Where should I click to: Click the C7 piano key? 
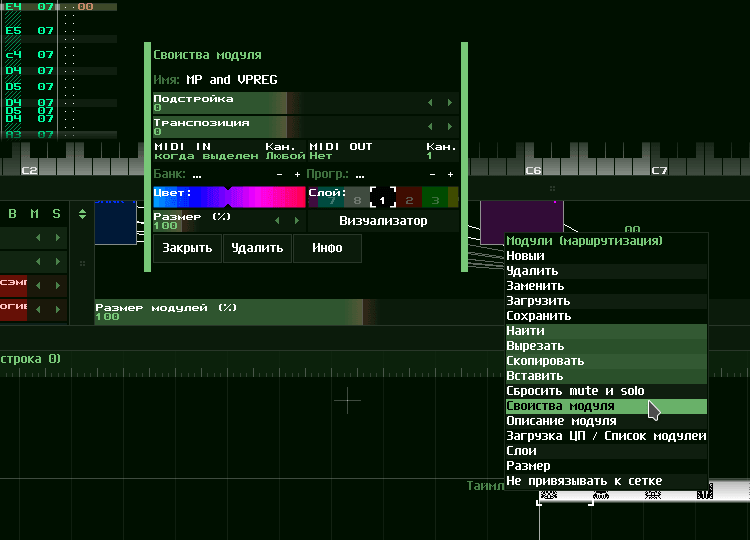click(659, 165)
